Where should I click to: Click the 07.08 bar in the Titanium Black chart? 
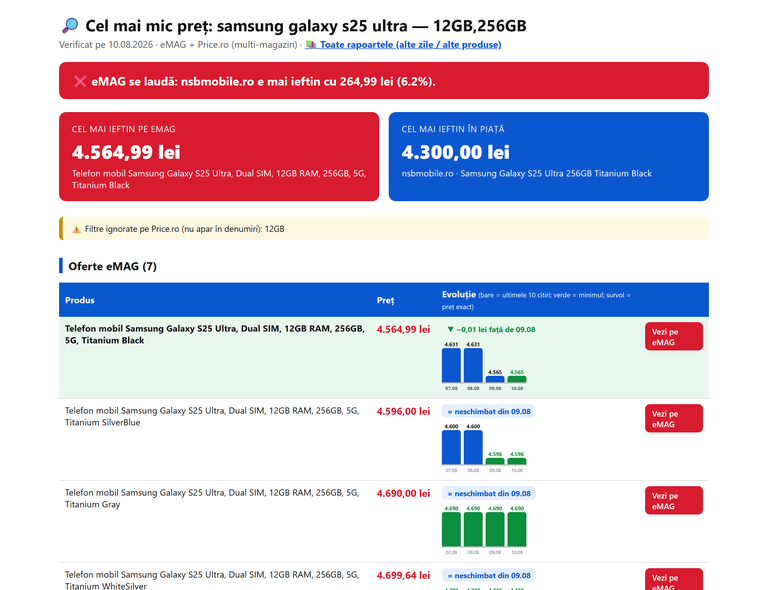(451, 365)
